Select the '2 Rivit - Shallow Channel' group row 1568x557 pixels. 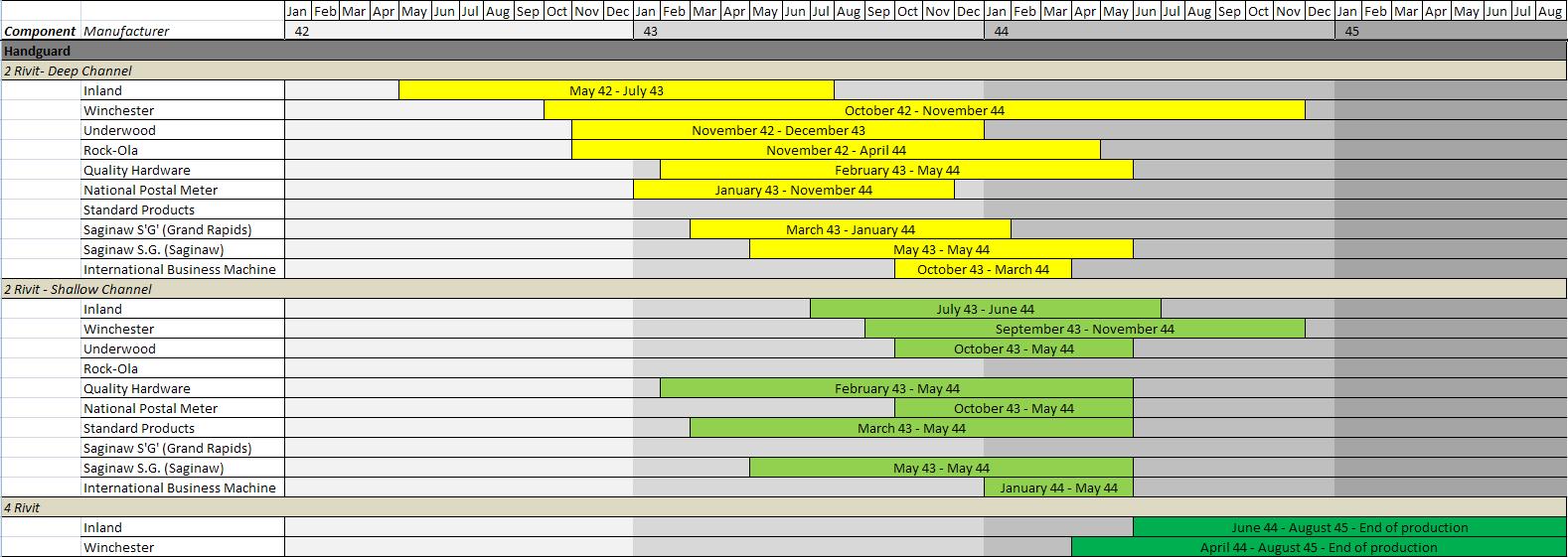pos(783,289)
